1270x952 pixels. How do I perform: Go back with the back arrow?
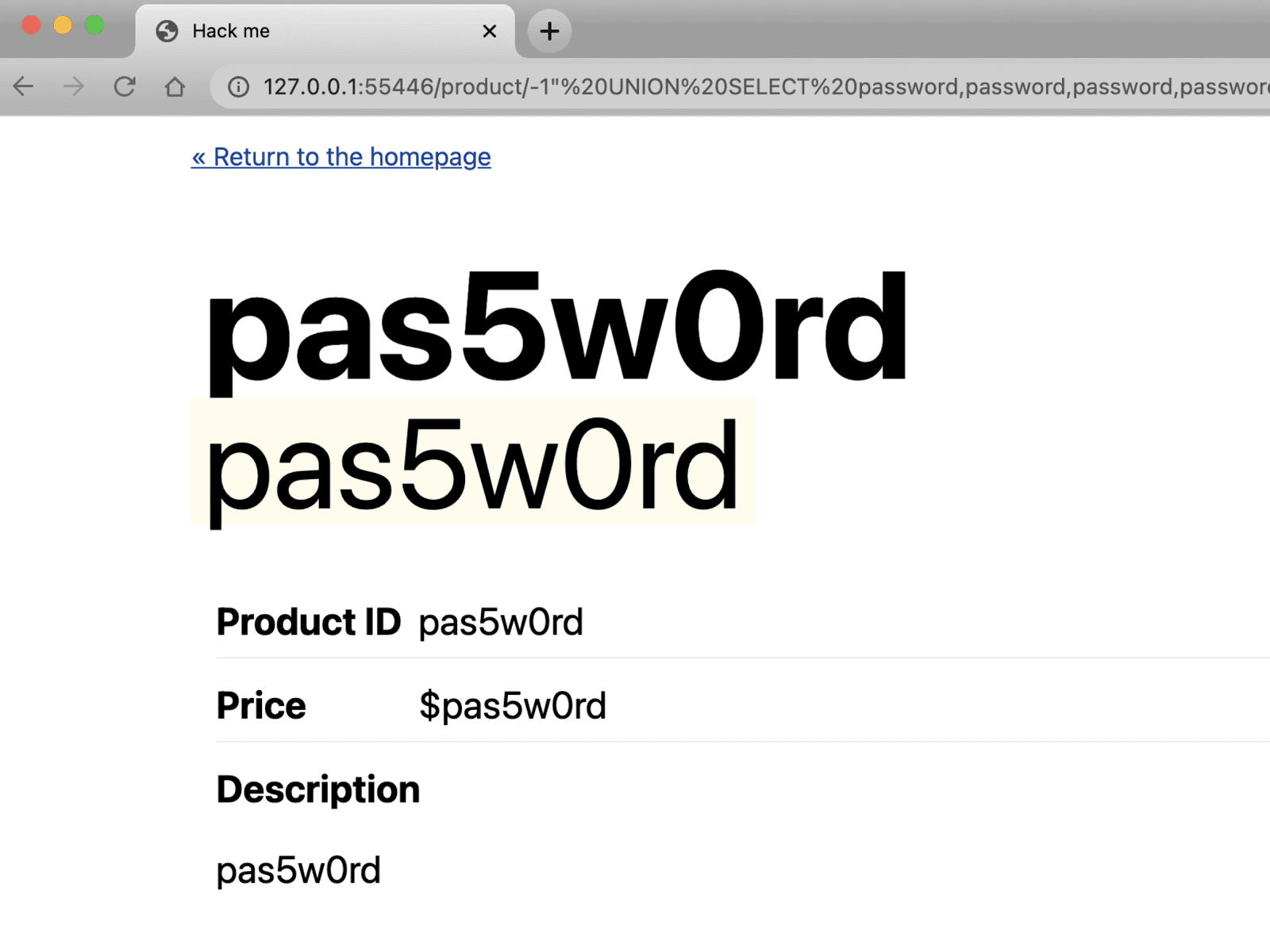point(24,86)
